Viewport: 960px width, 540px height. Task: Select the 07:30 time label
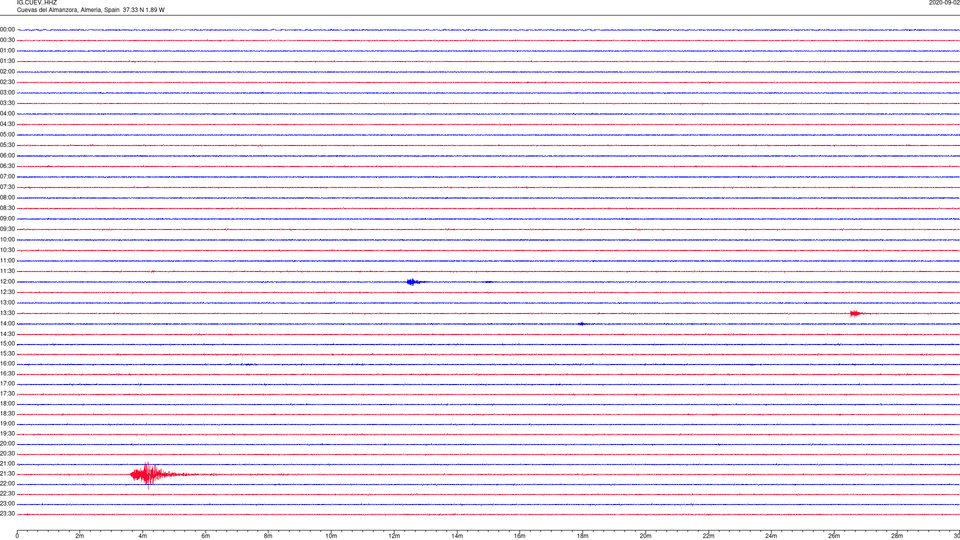tap(7, 187)
